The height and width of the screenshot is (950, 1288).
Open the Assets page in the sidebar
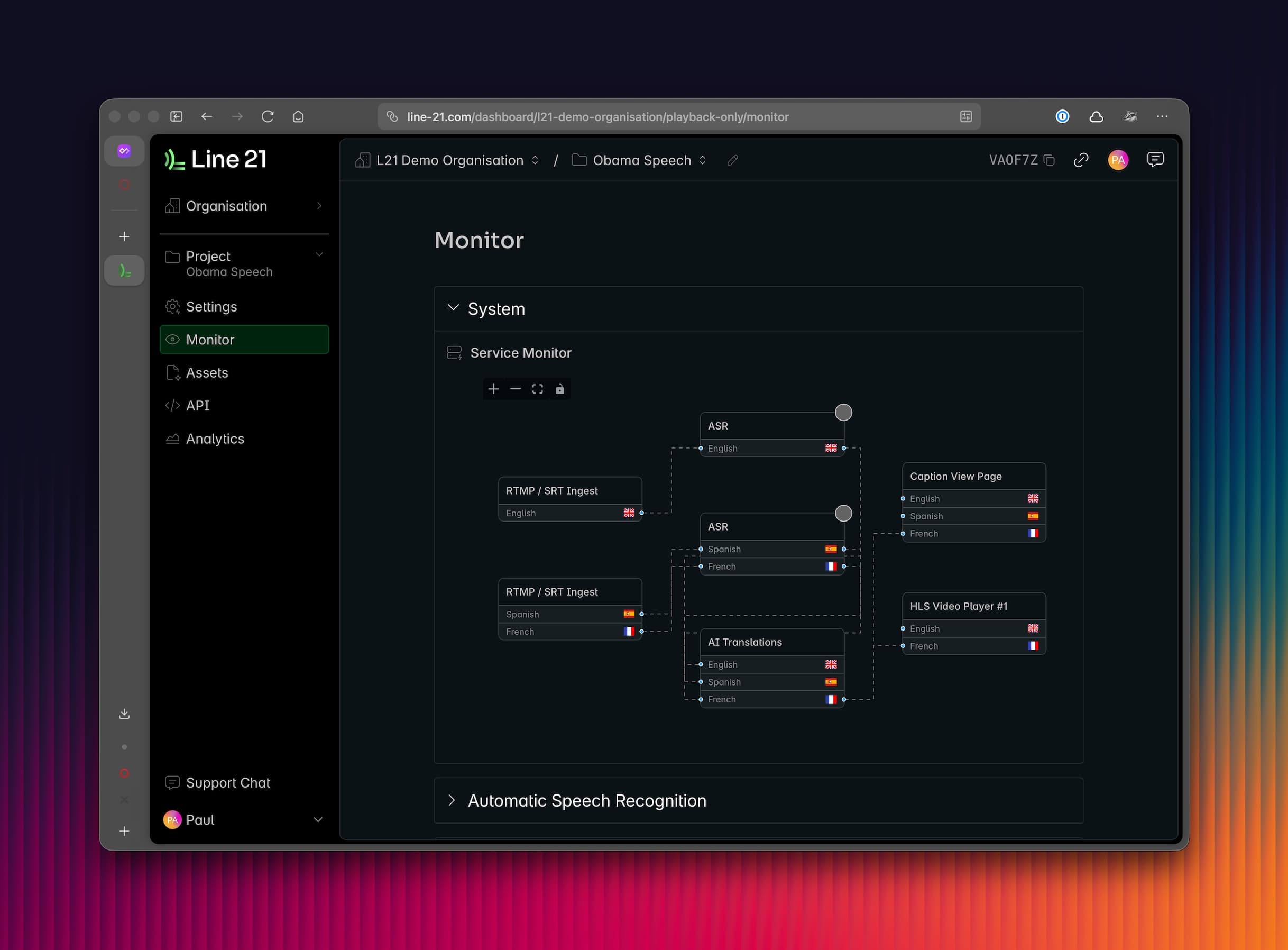point(207,372)
